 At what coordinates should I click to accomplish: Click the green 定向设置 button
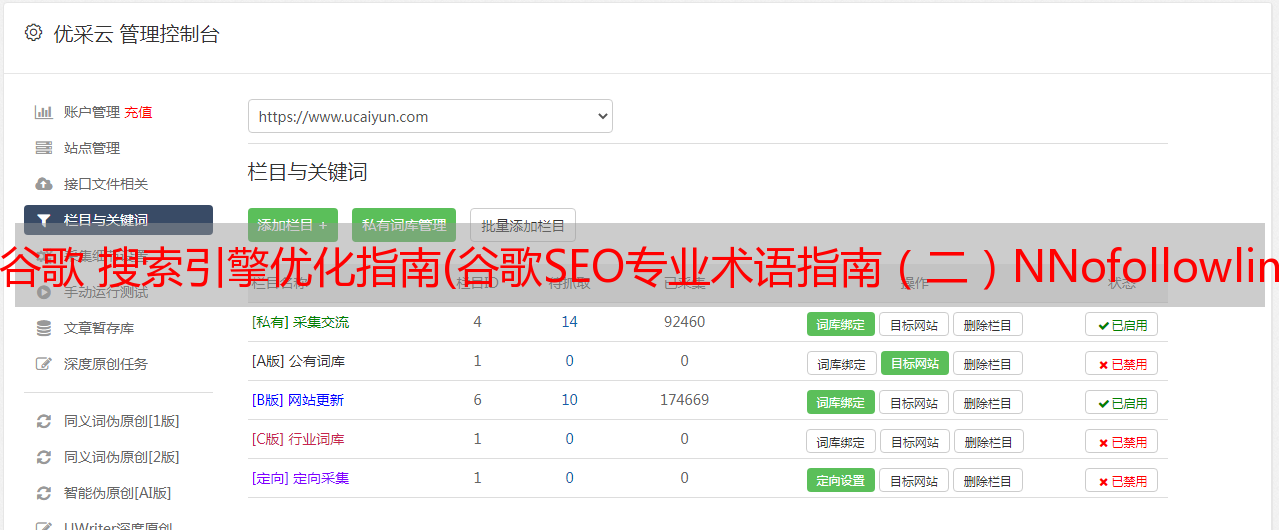[x=841, y=480]
